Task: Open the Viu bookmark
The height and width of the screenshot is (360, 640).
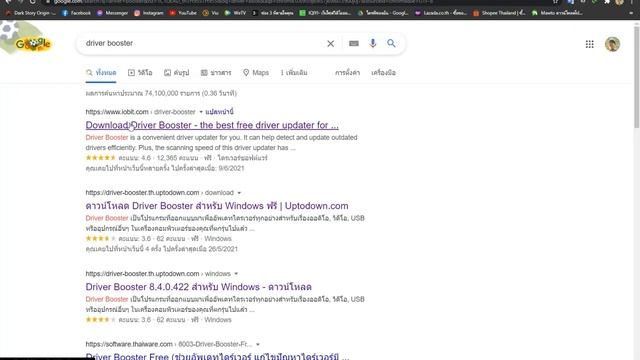Action: pos(211,13)
